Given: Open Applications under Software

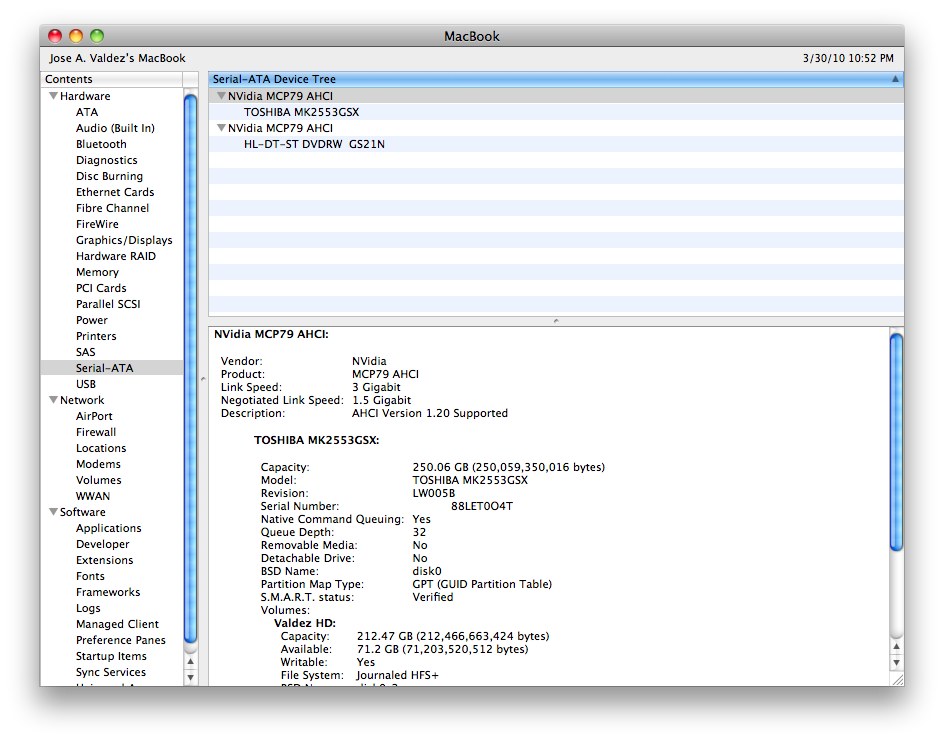Looking at the screenshot, I should pos(108,528).
